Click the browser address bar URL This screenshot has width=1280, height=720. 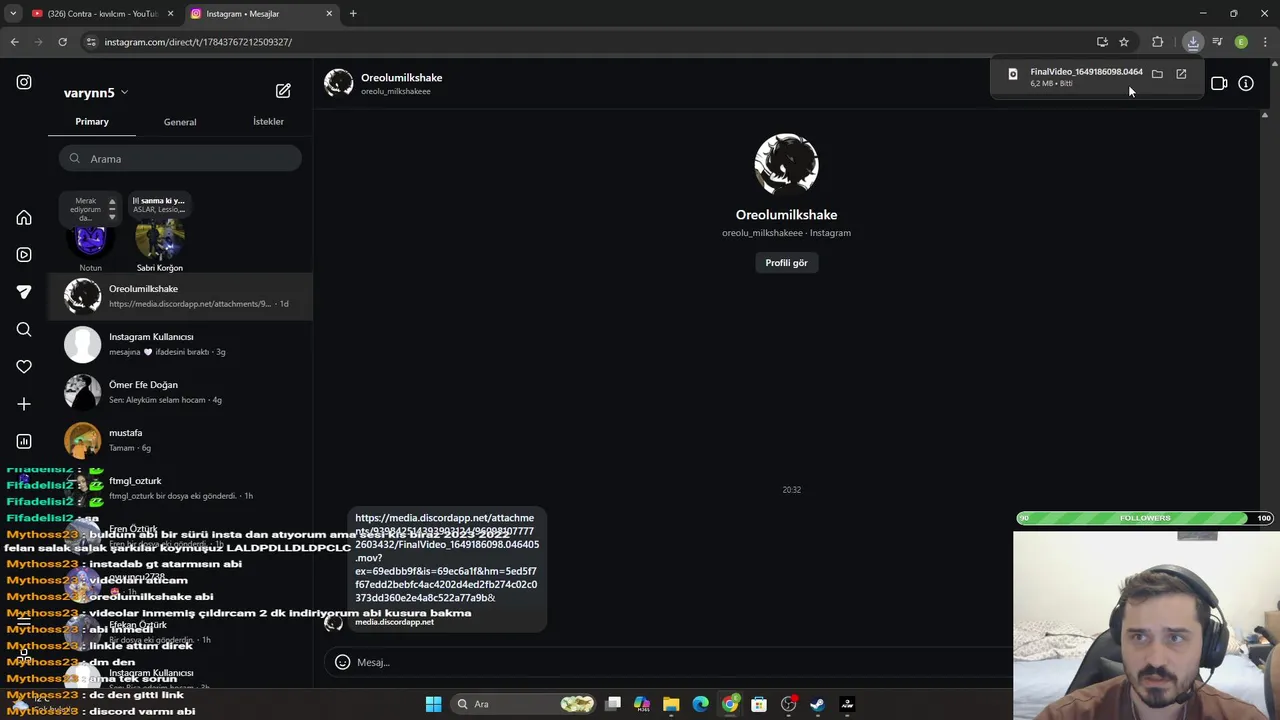[x=198, y=42]
